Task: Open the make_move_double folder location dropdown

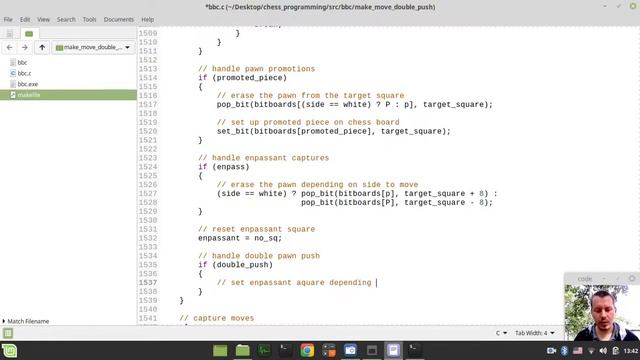Action: [93, 47]
